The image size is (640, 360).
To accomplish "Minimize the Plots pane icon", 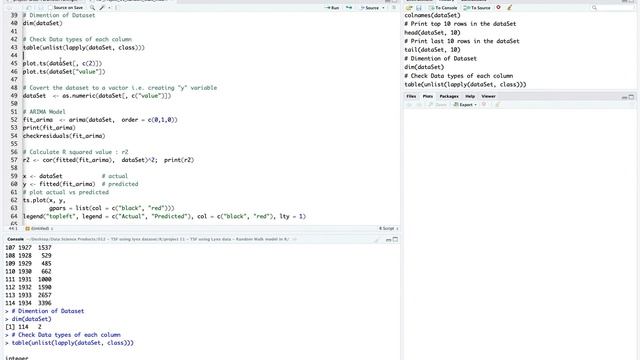I will click(624, 97).
